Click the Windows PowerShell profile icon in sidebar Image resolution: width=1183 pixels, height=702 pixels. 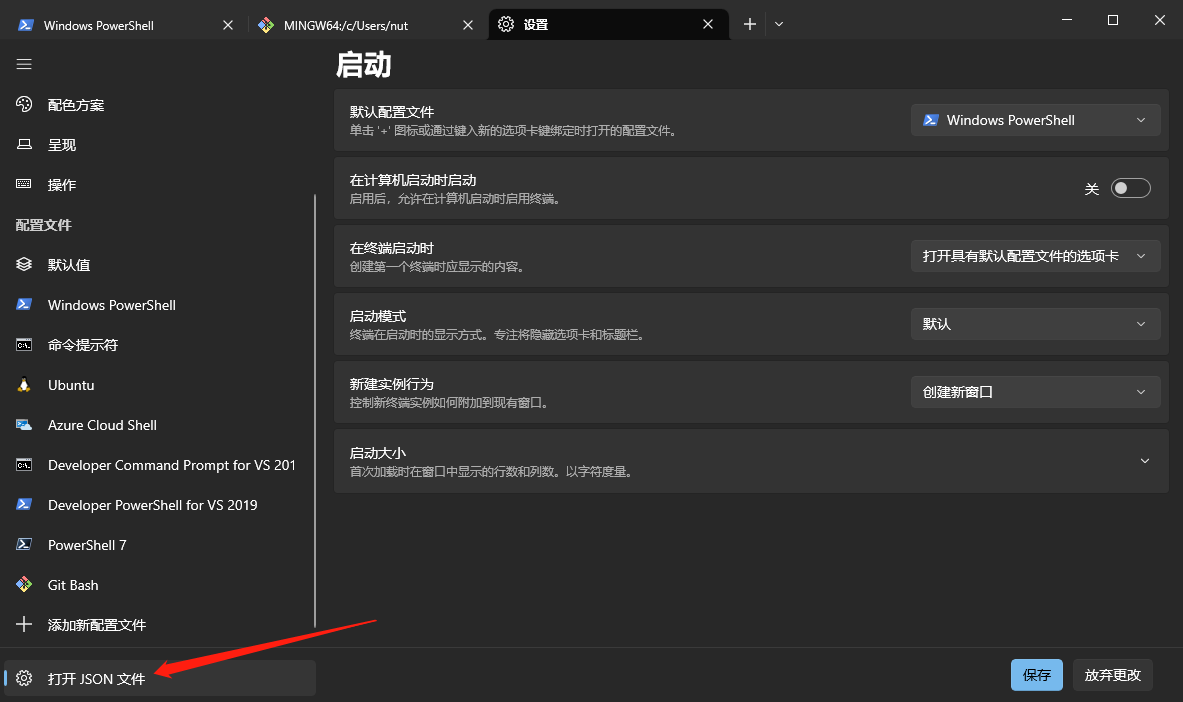click(x=24, y=304)
